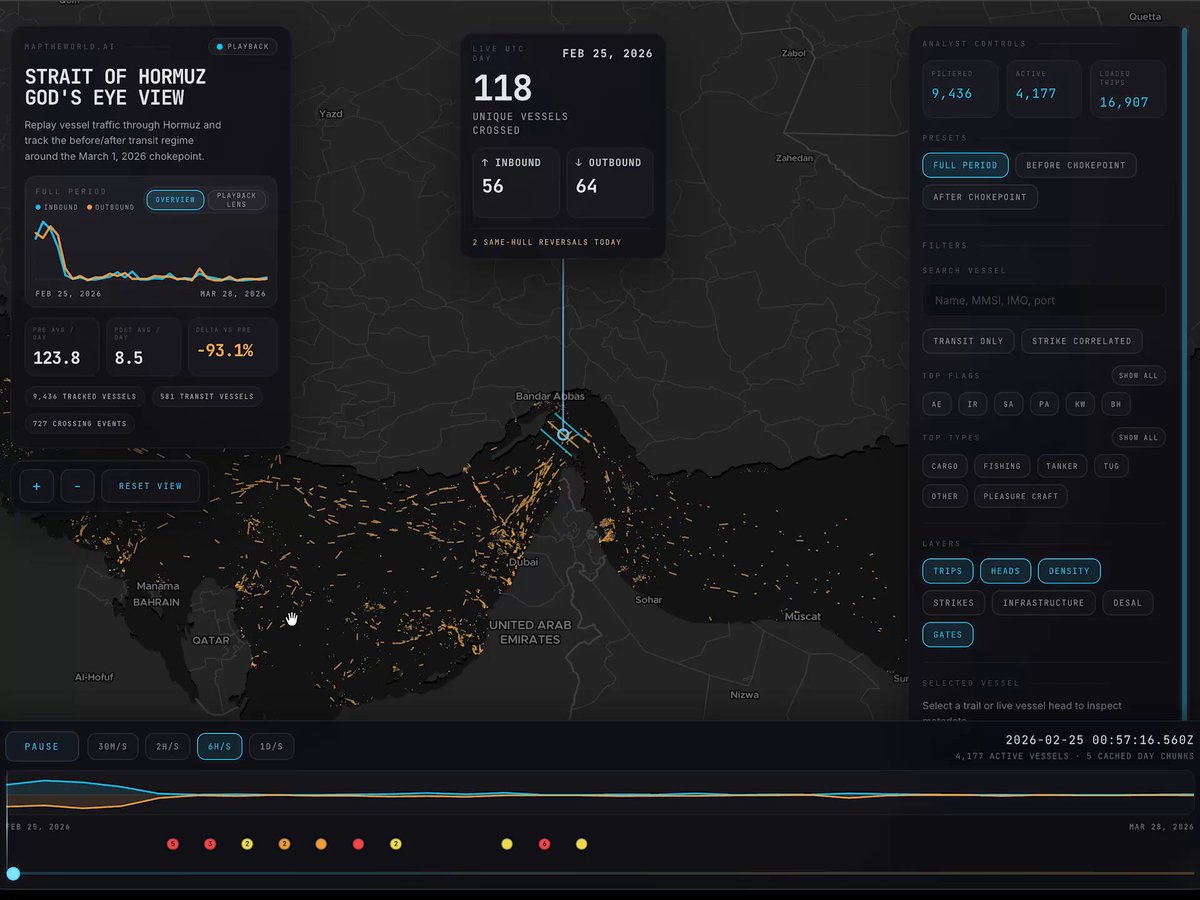The image size is (1200, 900).
Task: Select the Overview chart tab
Action: tap(175, 200)
